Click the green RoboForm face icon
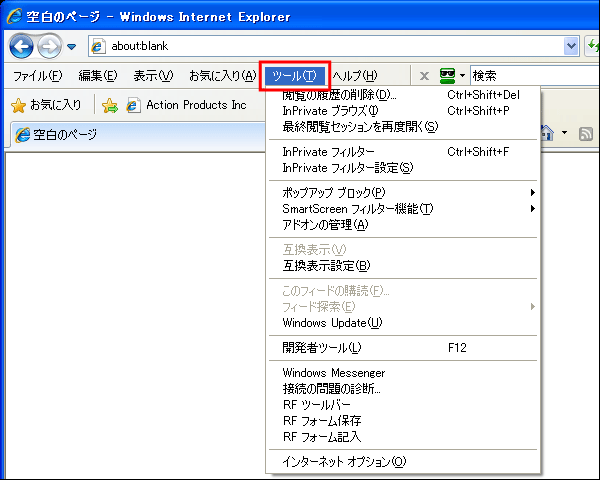Viewport: 600px width, 480px height. point(447,76)
